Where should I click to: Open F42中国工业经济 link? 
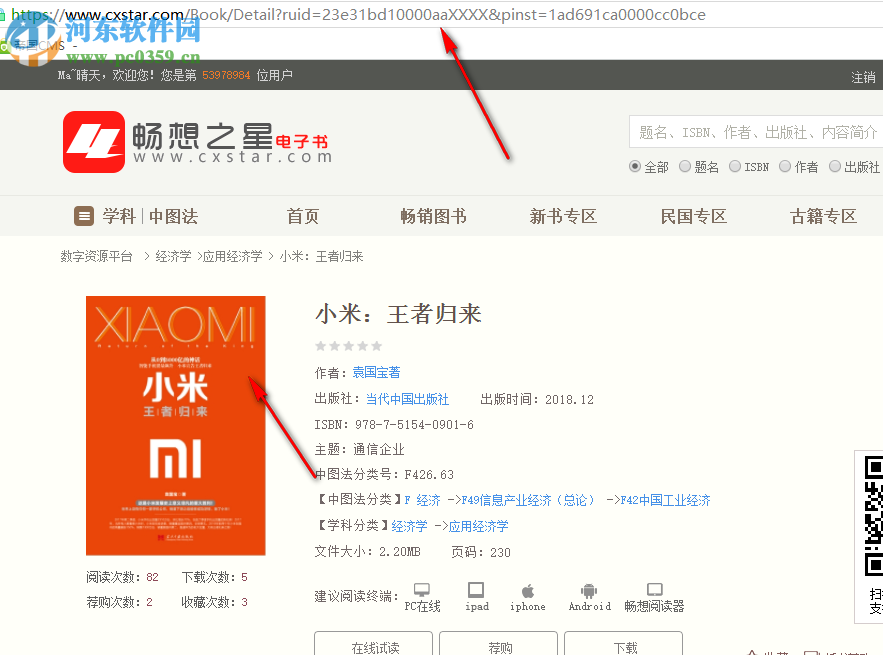pos(665,500)
